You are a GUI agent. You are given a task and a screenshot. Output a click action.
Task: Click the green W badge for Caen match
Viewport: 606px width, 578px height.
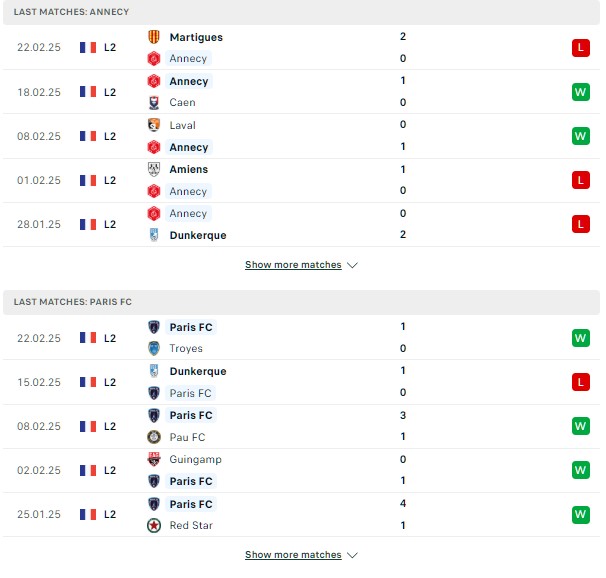pyautogui.click(x=581, y=92)
